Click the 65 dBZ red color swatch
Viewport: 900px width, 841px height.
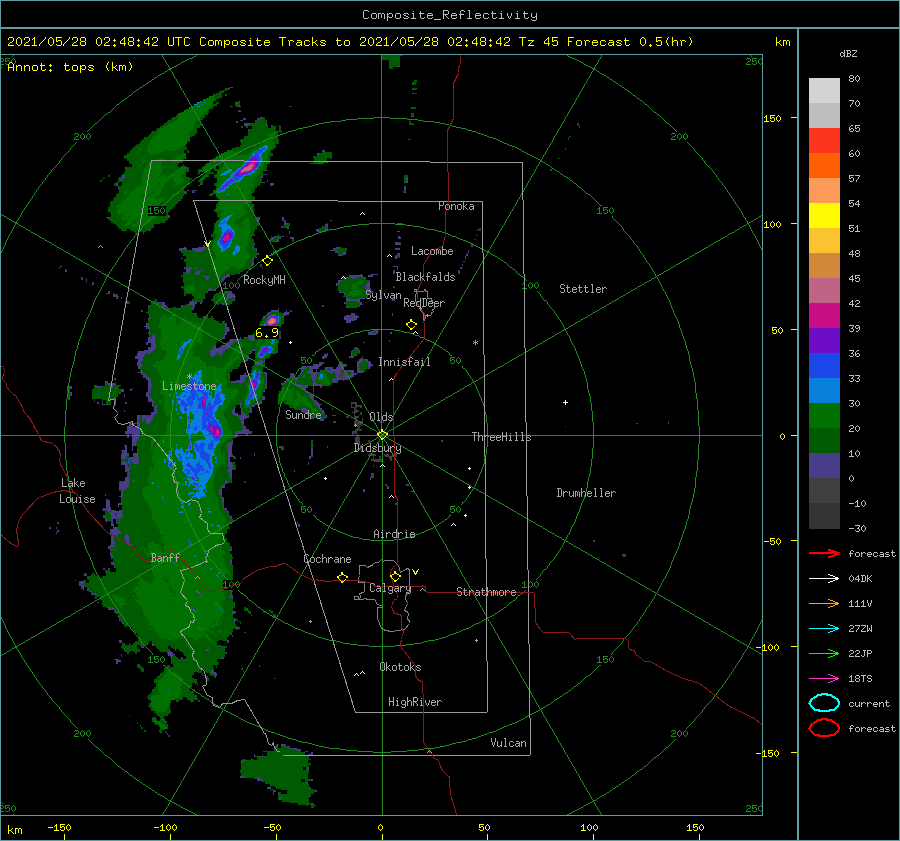pos(824,140)
